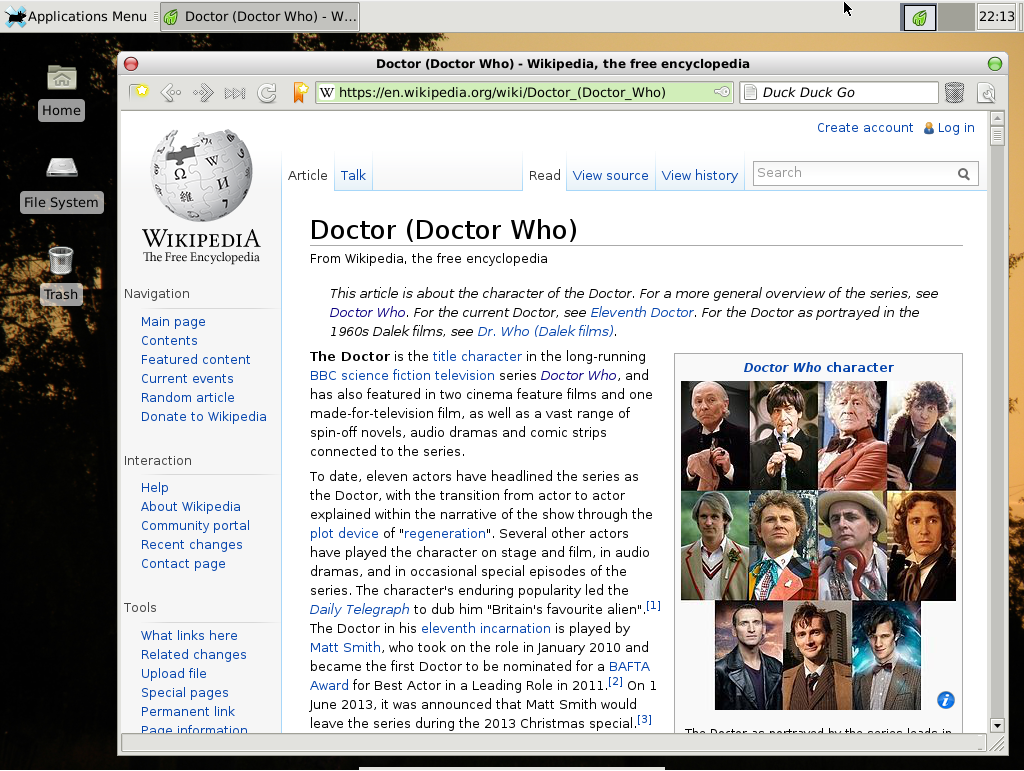Viewport: 1024px width, 771px height.
Task: Open a new tab with the star-page icon
Action: coord(138,93)
